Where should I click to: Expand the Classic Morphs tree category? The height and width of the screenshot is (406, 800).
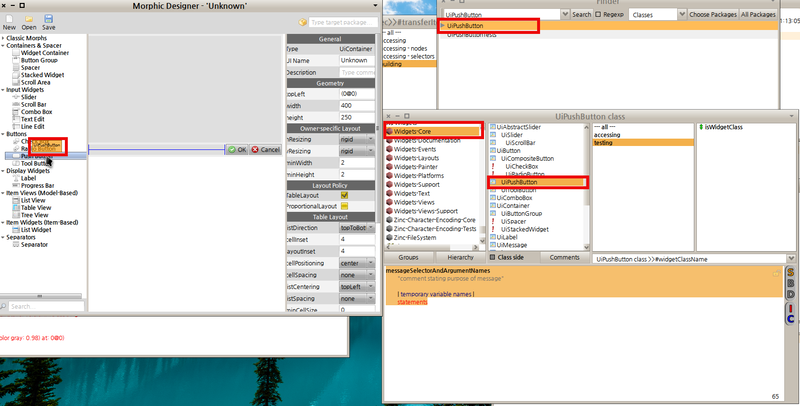tap(3, 38)
